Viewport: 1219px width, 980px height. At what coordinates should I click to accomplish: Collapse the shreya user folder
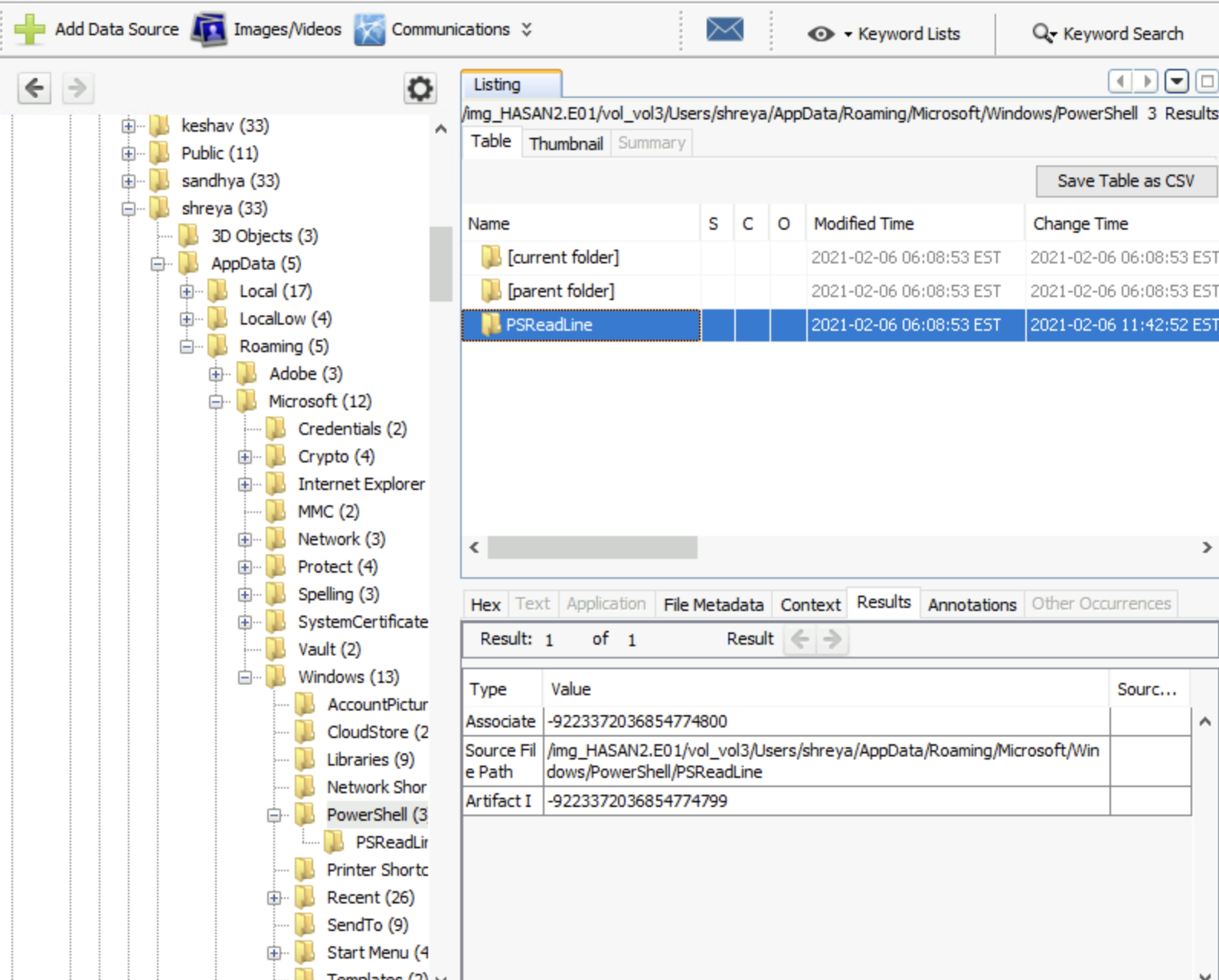pos(129,208)
